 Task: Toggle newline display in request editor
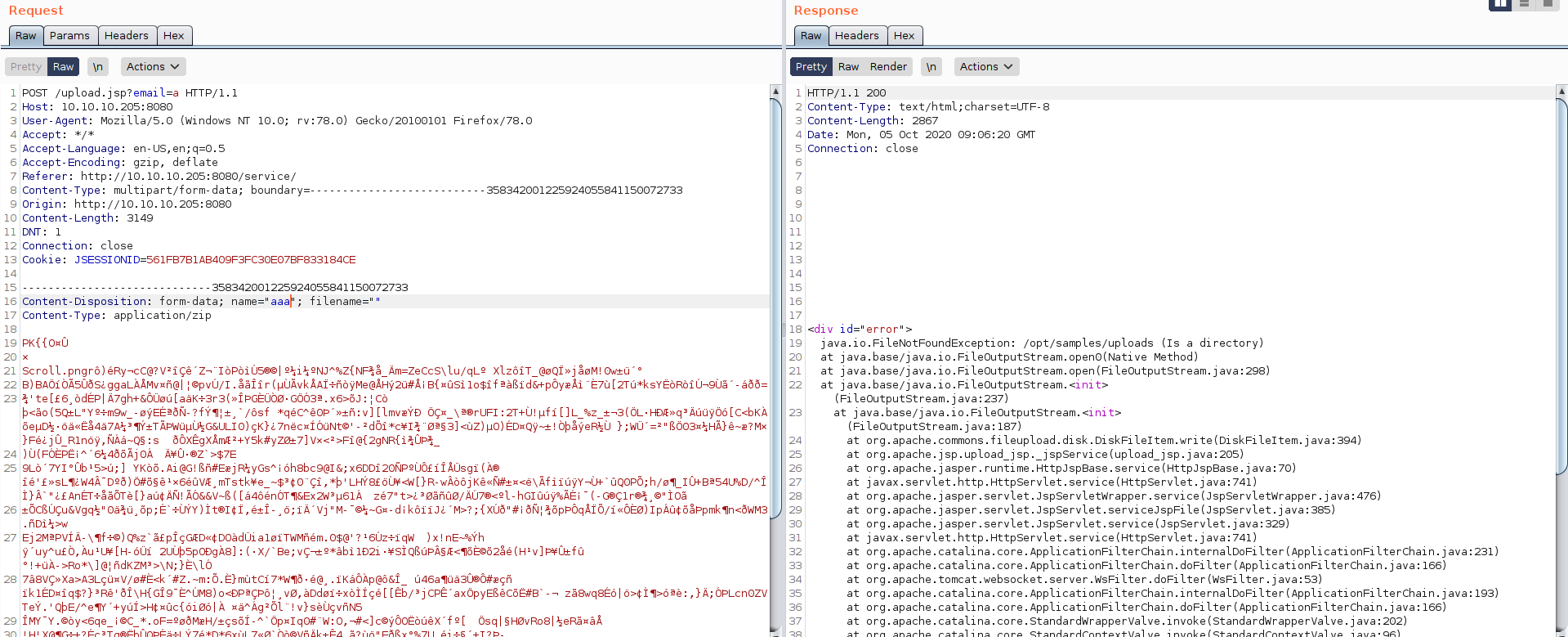tap(98, 67)
